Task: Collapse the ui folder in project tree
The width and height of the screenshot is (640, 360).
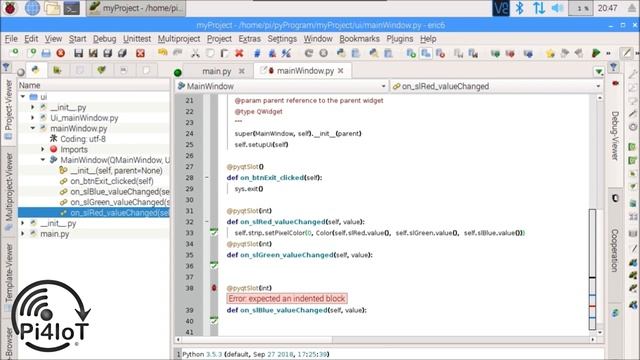Action: point(23,97)
